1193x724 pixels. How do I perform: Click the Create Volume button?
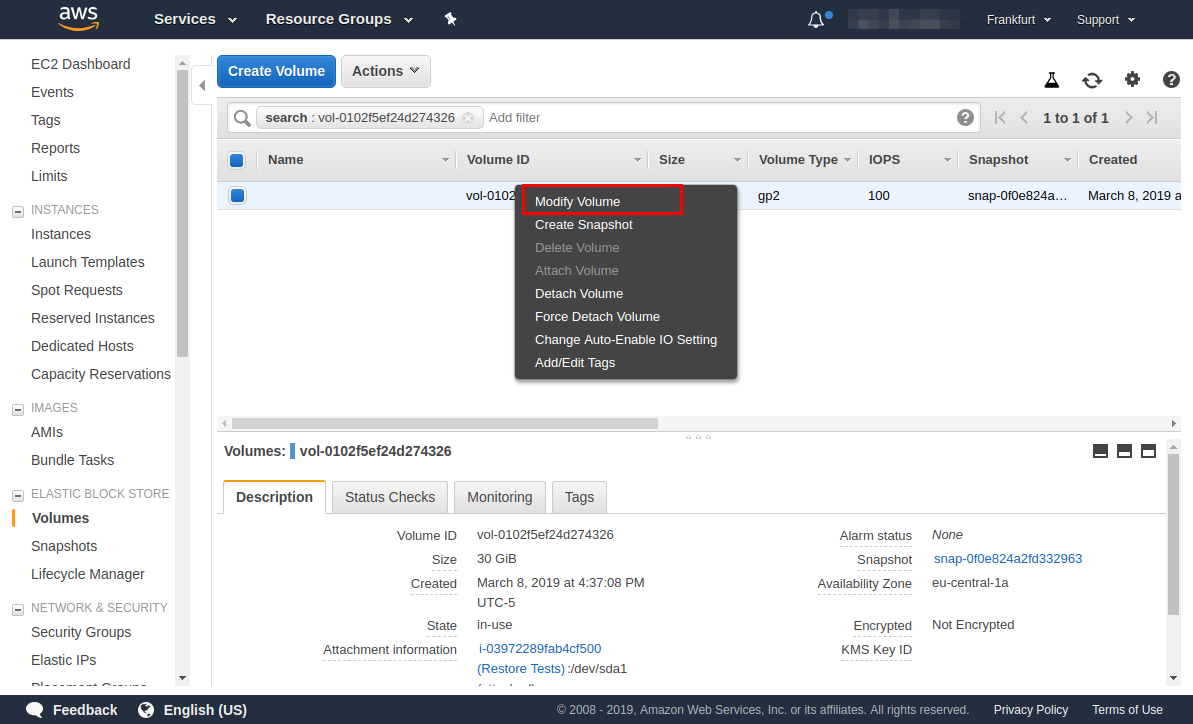tap(276, 71)
